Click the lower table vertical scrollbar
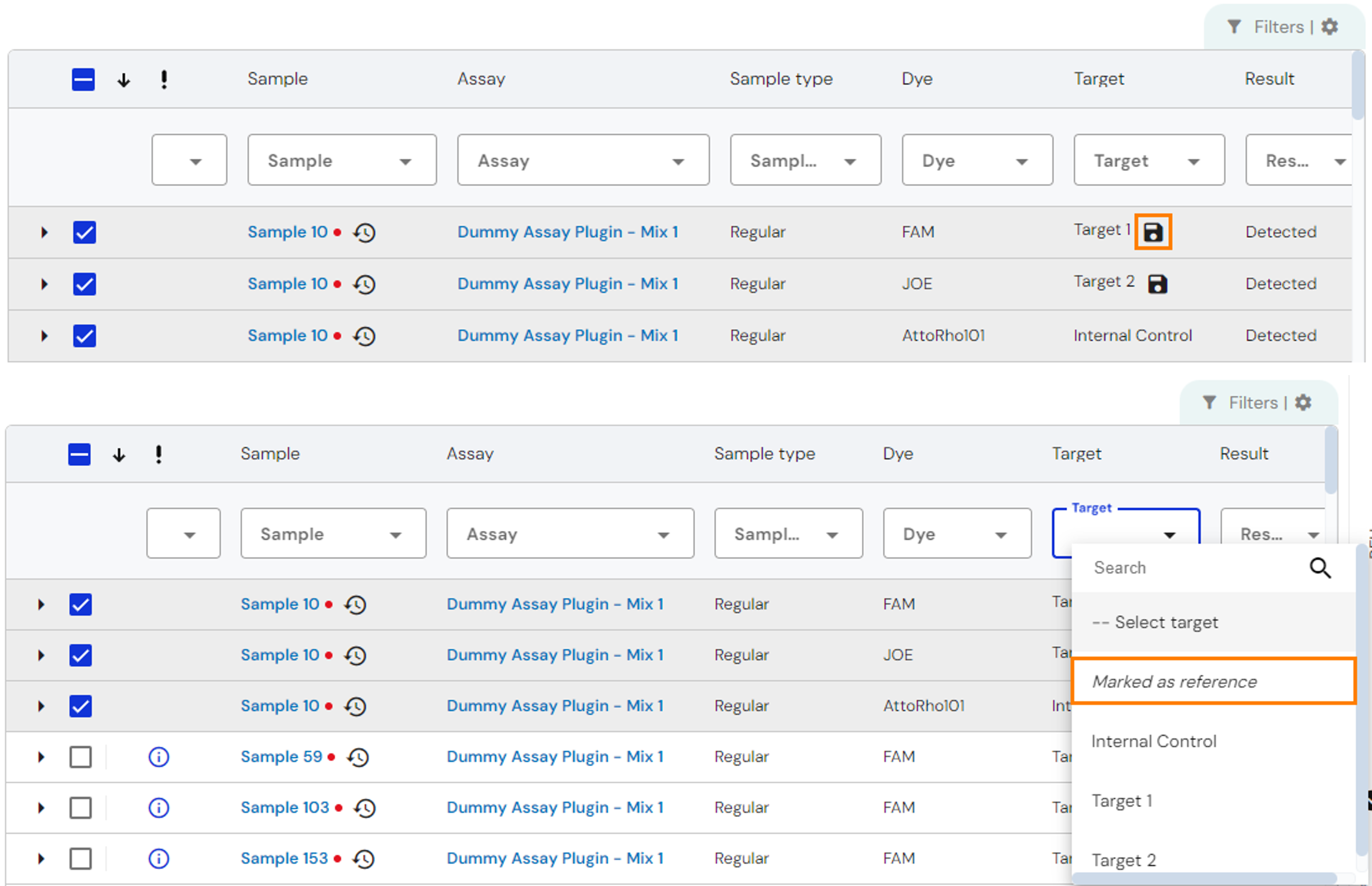The width and height of the screenshot is (1372, 886). click(x=1331, y=460)
